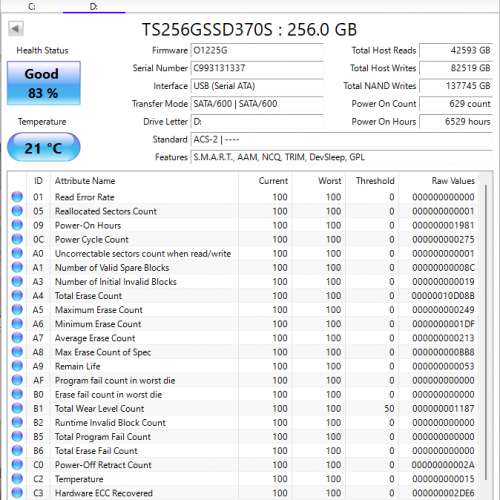Click status icon for Temperature attribute row

coord(17,479)
